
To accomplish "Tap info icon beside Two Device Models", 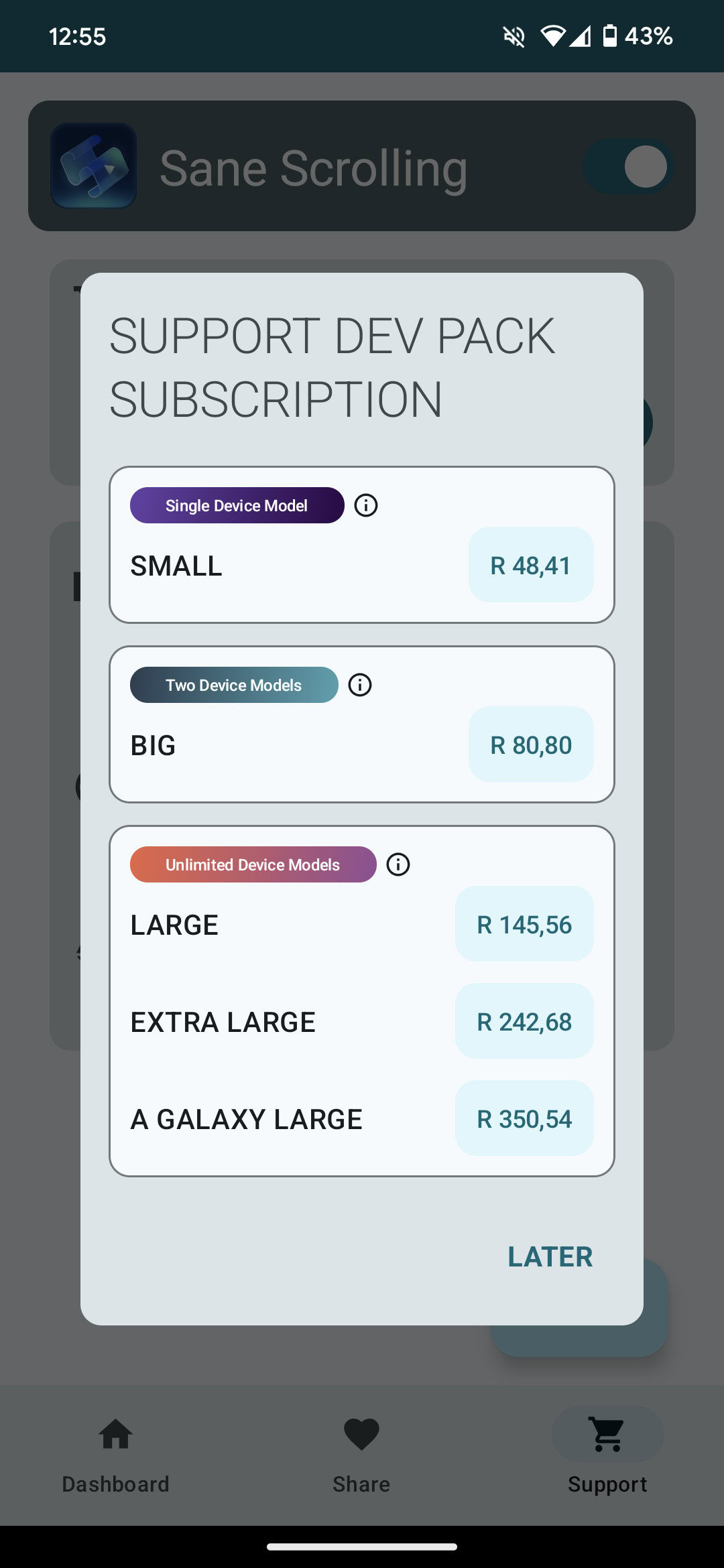I will point(360,685).
